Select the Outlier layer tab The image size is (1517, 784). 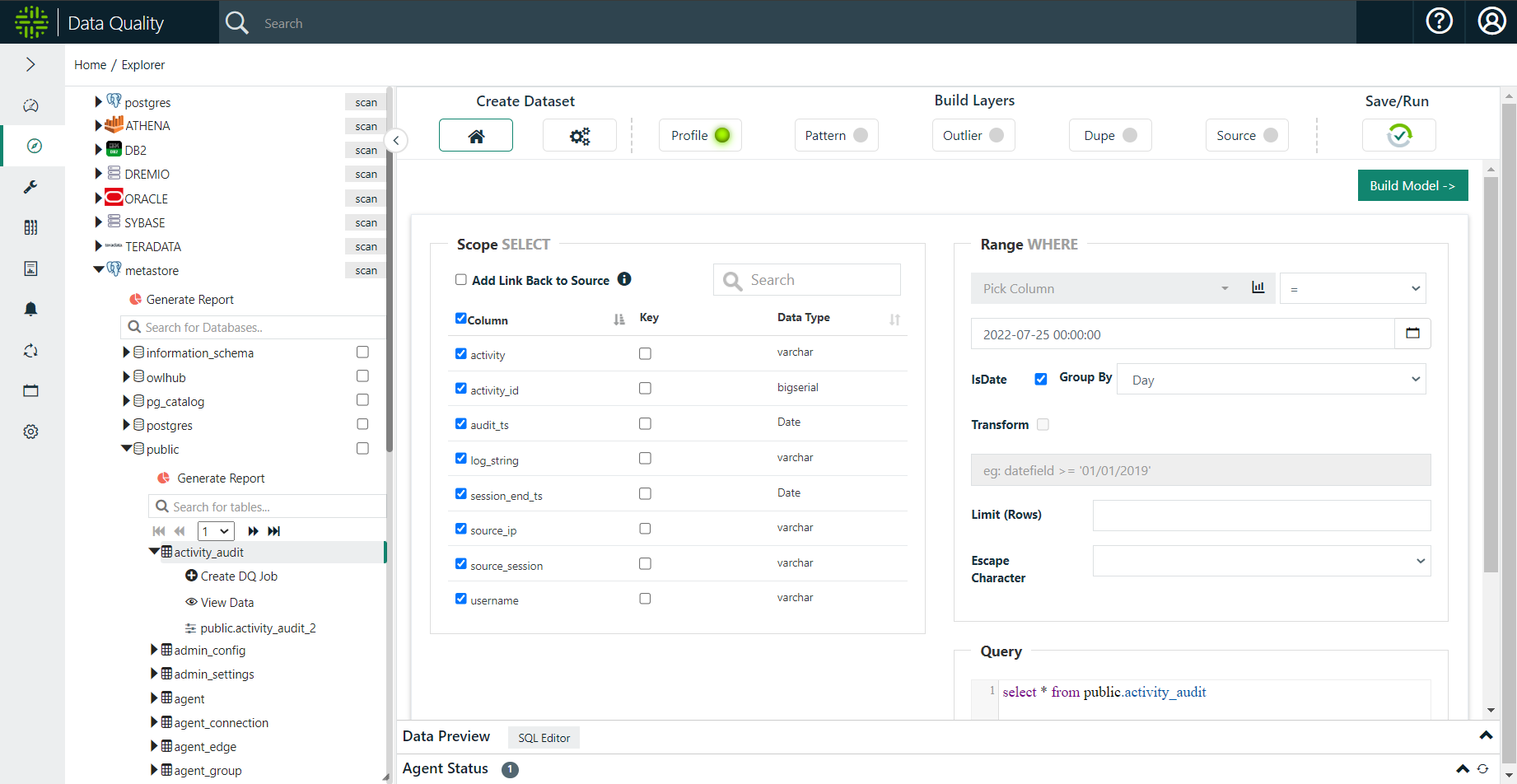[x=973, y=136]
